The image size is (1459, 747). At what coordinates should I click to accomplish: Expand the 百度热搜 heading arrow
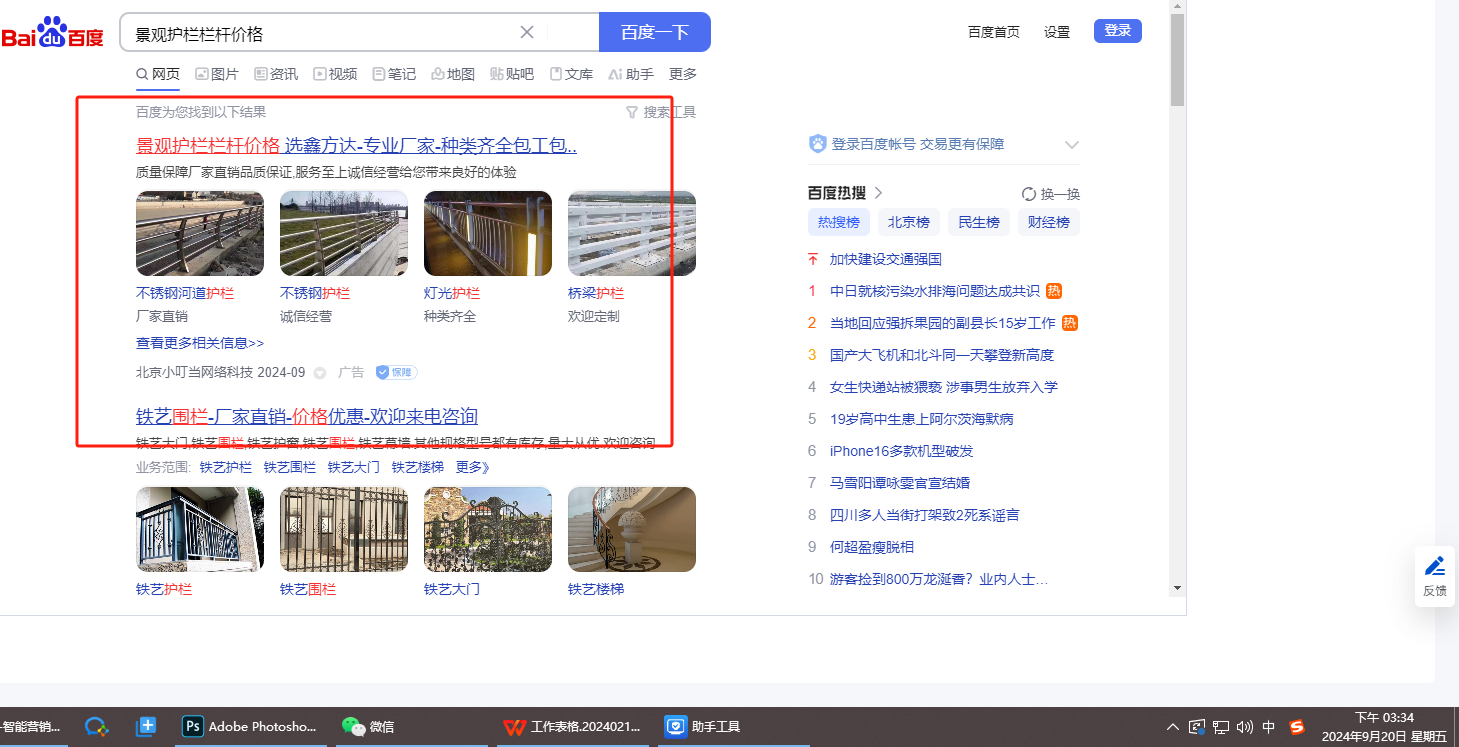(x=879, y=193)
